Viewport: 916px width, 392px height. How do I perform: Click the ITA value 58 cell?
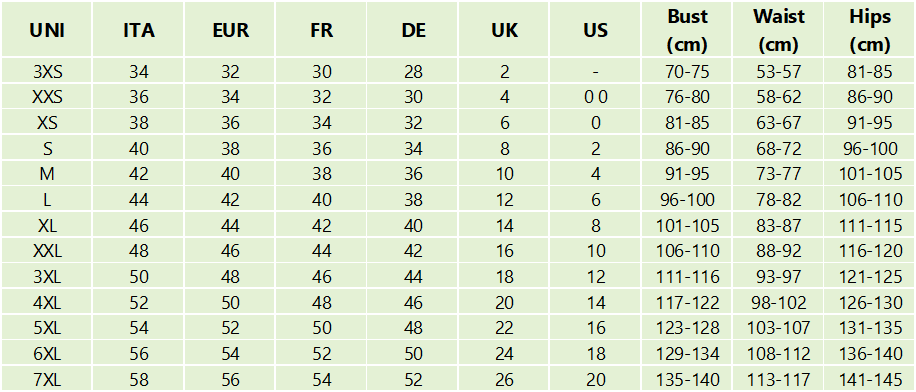138,379
